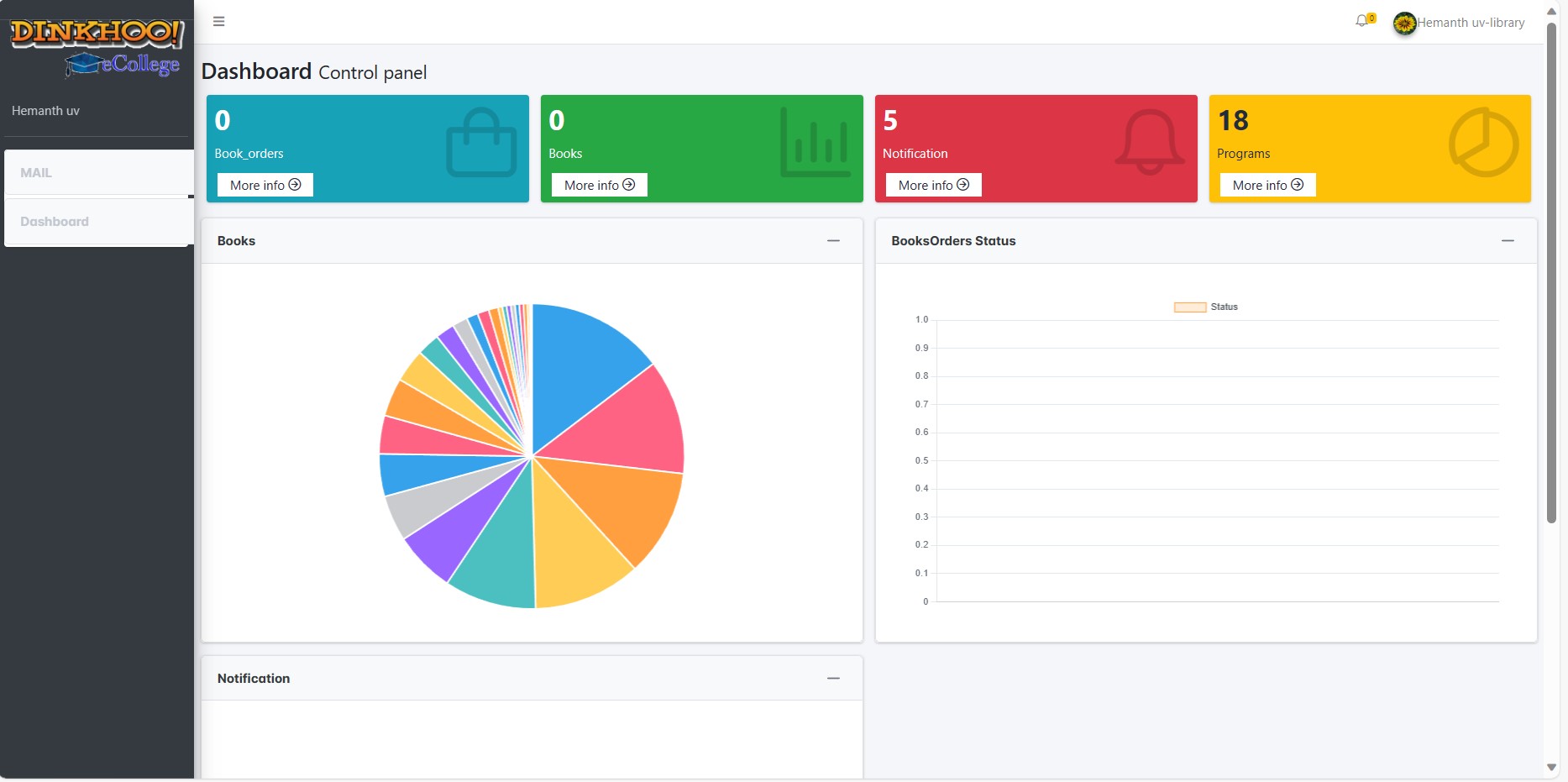Collapse the BooksOrders Status panel
The width and height of the screenshot is (1568, 782).
[1508, 241]
